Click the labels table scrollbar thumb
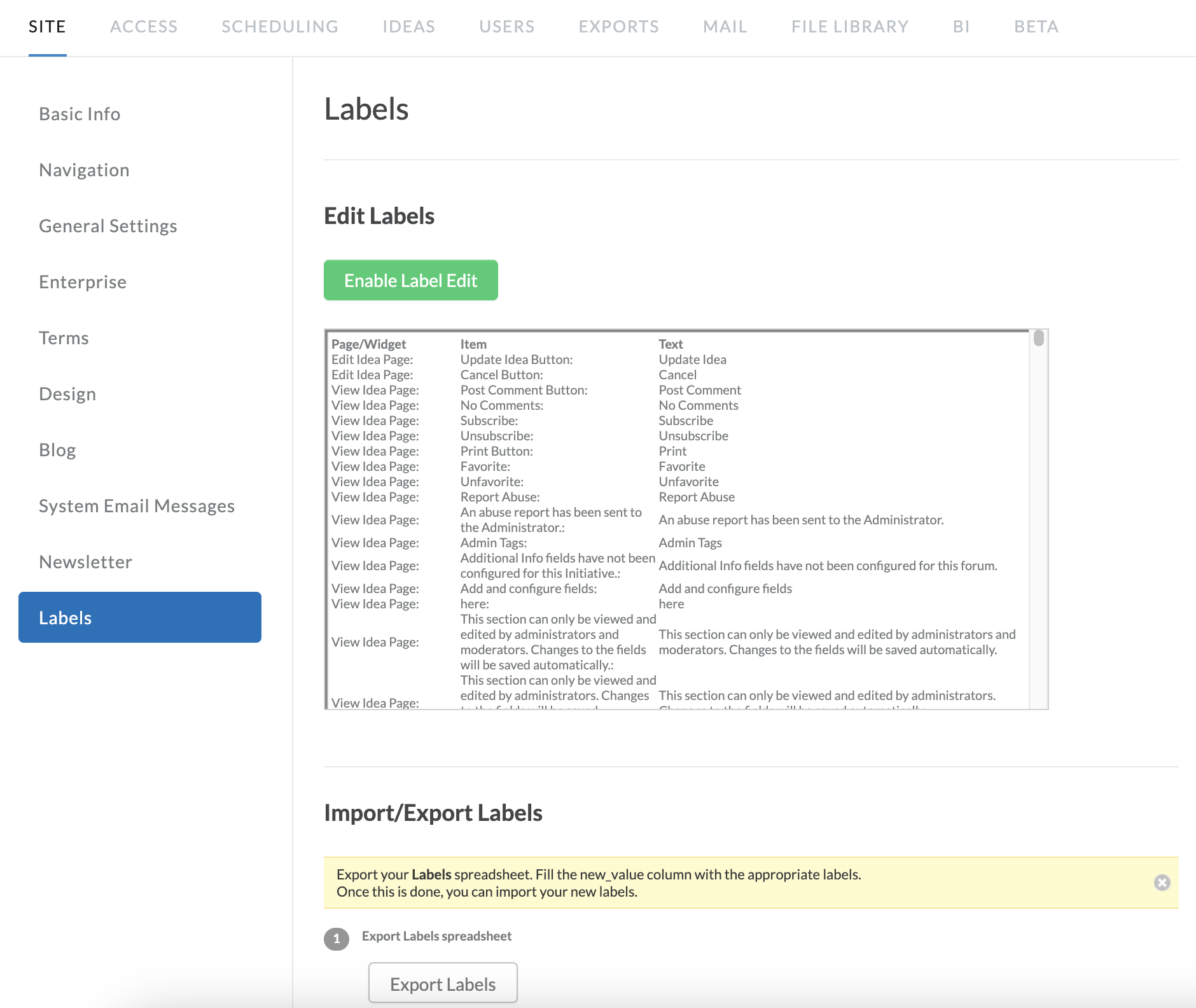Screen dimensions: 1196x1008 point(1039,338)
